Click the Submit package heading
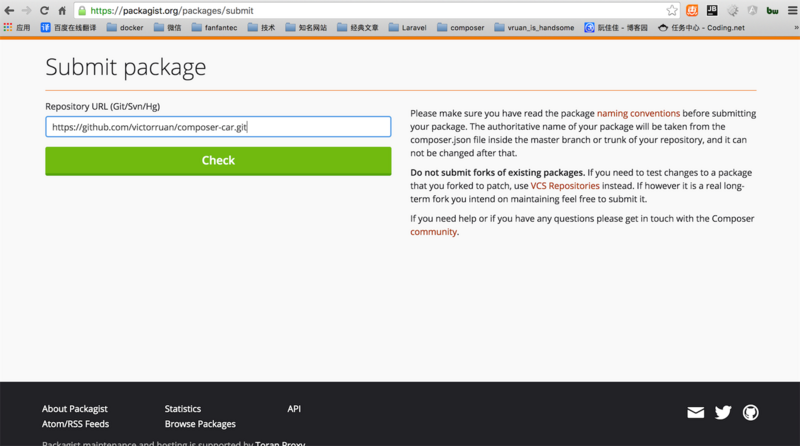Screen dimensions: 800x446 click(x=126, y=67)
